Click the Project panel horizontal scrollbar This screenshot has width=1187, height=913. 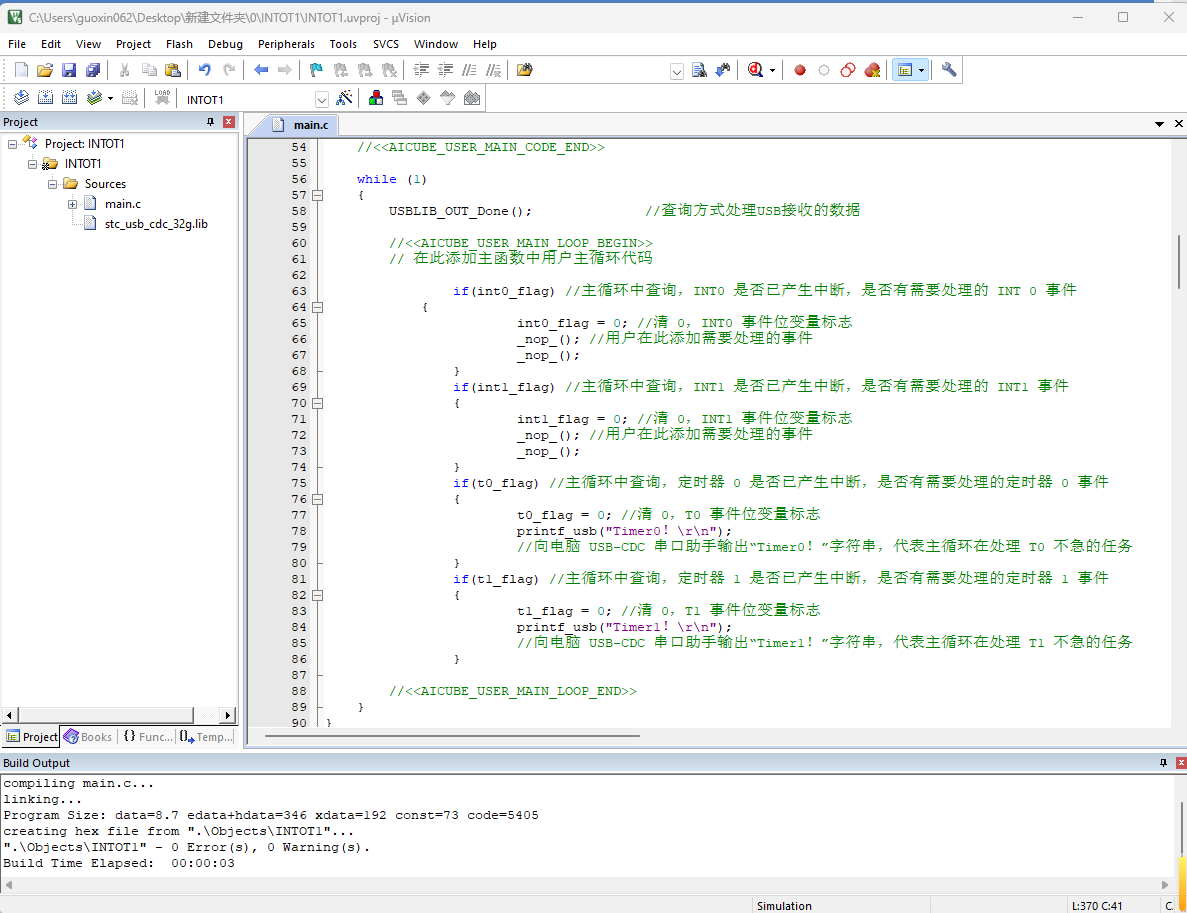pyautogui.click(x=119, y=715)
